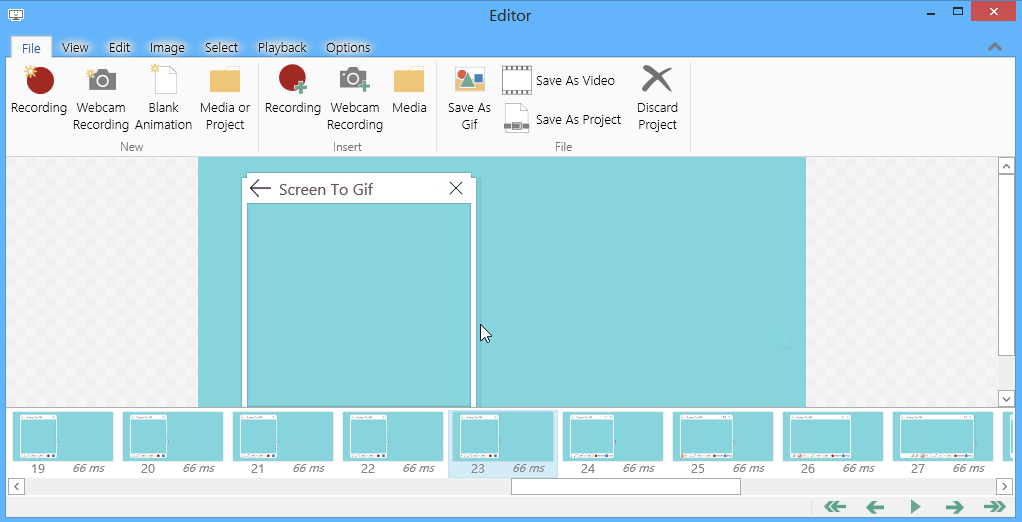Select frame 26 thumbnail

pos(833,443)
